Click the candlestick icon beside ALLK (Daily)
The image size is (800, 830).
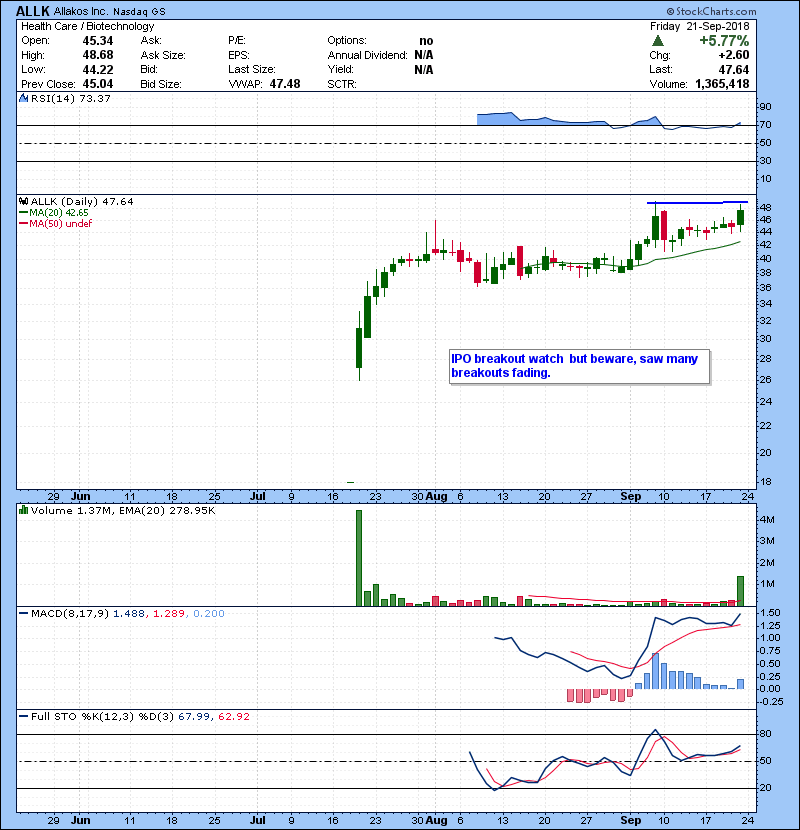coord(23,201)
